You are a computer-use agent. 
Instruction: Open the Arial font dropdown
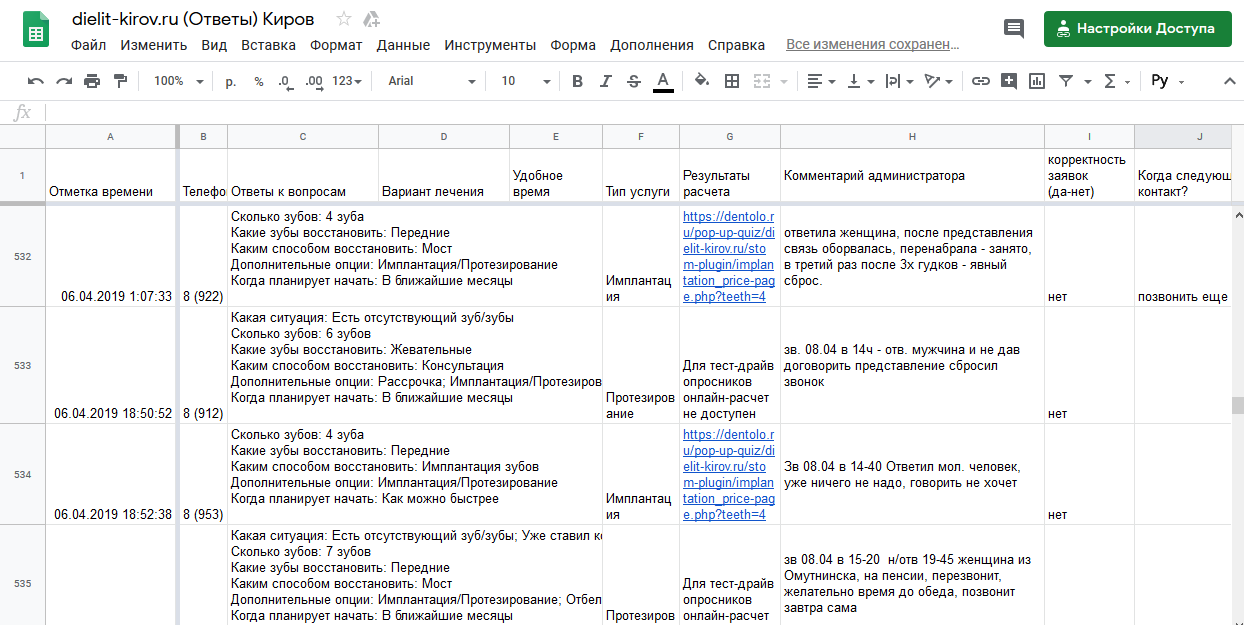point(430,81)
